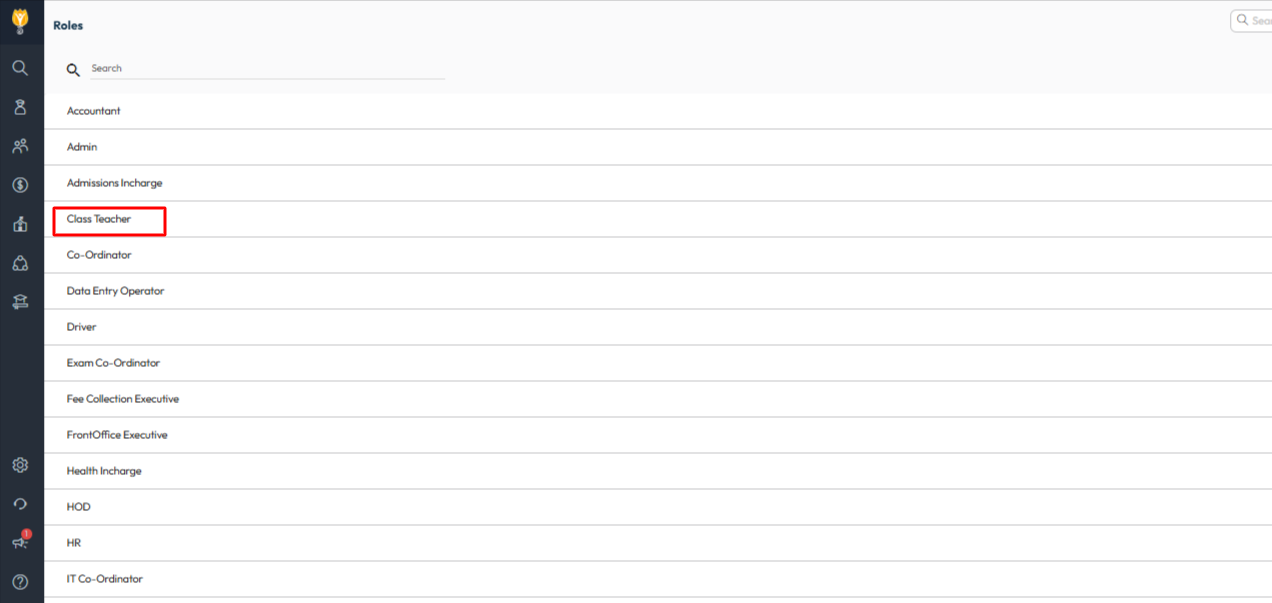Select the IT Co-Ordinator role
1272x603 pixels.
105,579
